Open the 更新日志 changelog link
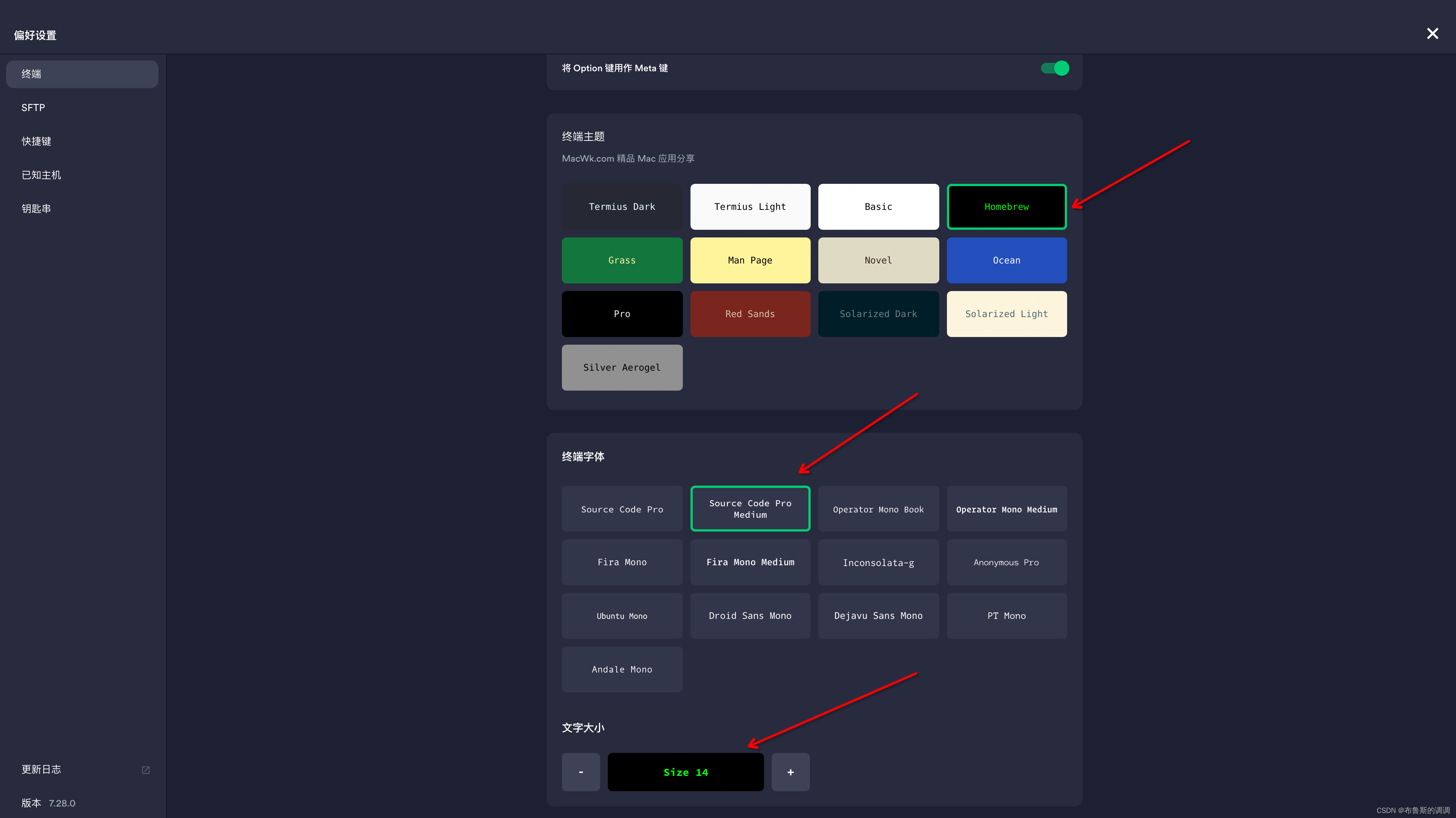The height and width of the screenshot is (818, 1456). (41, 769)
